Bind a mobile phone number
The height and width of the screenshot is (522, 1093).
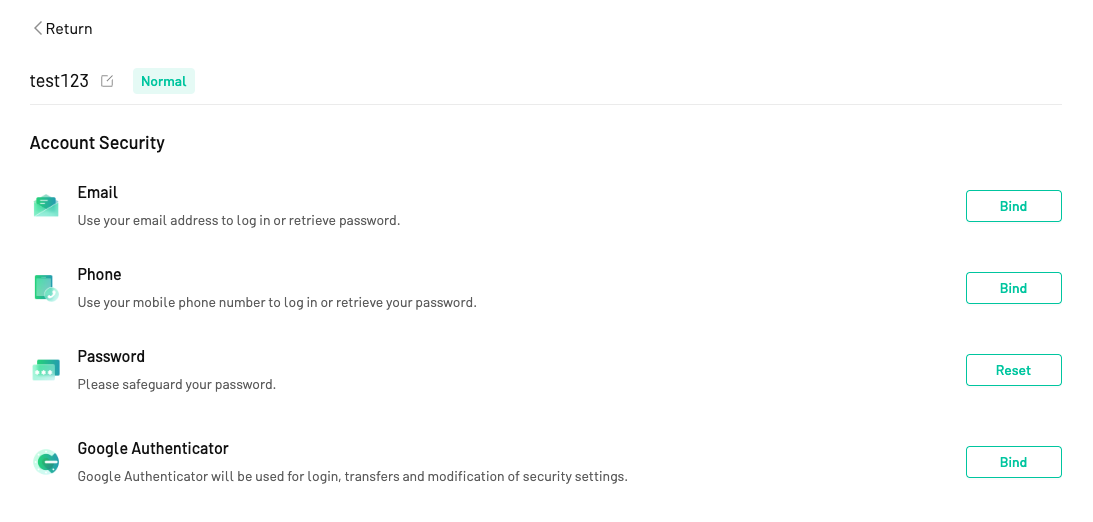pyautogui.click(x=1014, y=289)
